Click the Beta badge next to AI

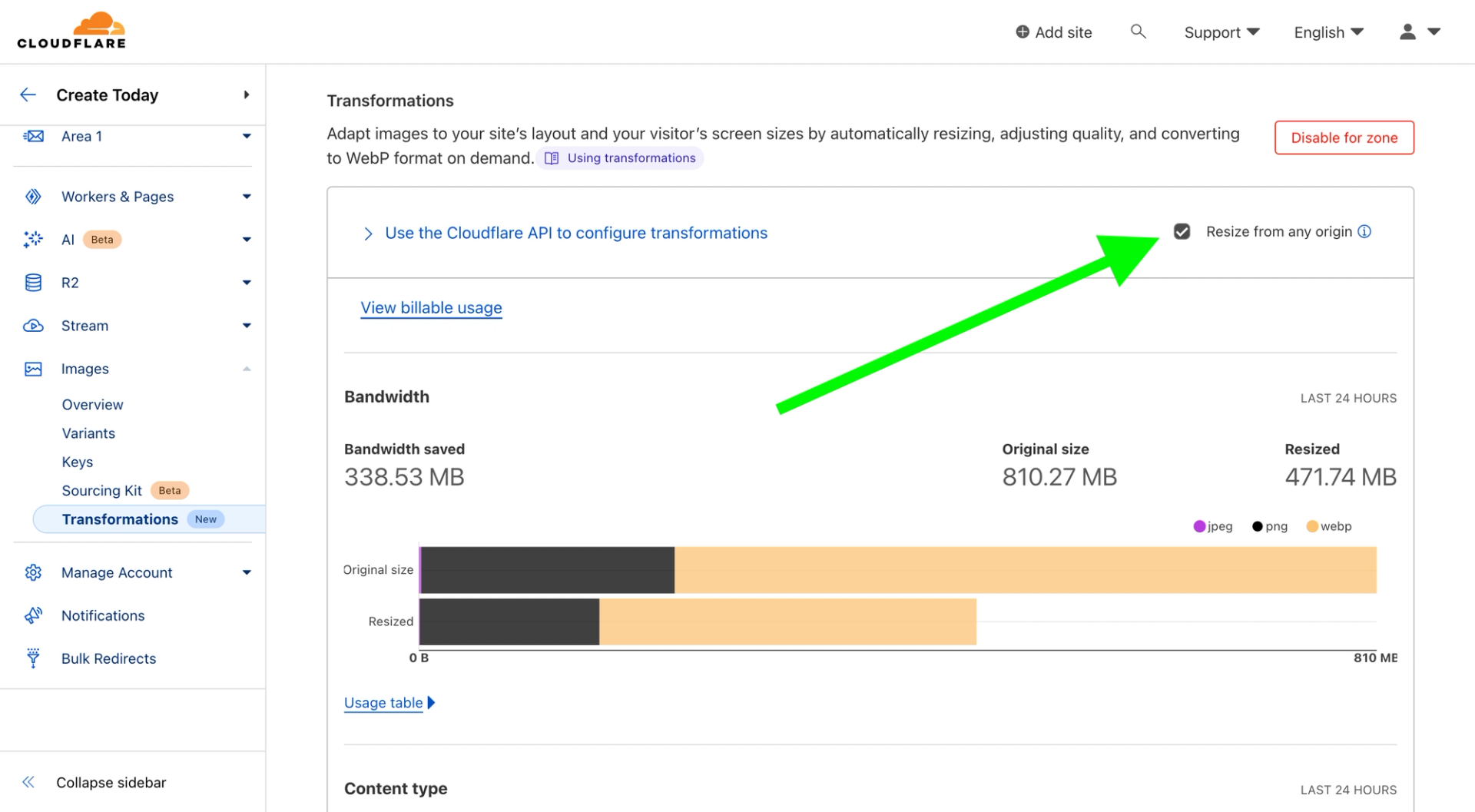pos(101,240)
